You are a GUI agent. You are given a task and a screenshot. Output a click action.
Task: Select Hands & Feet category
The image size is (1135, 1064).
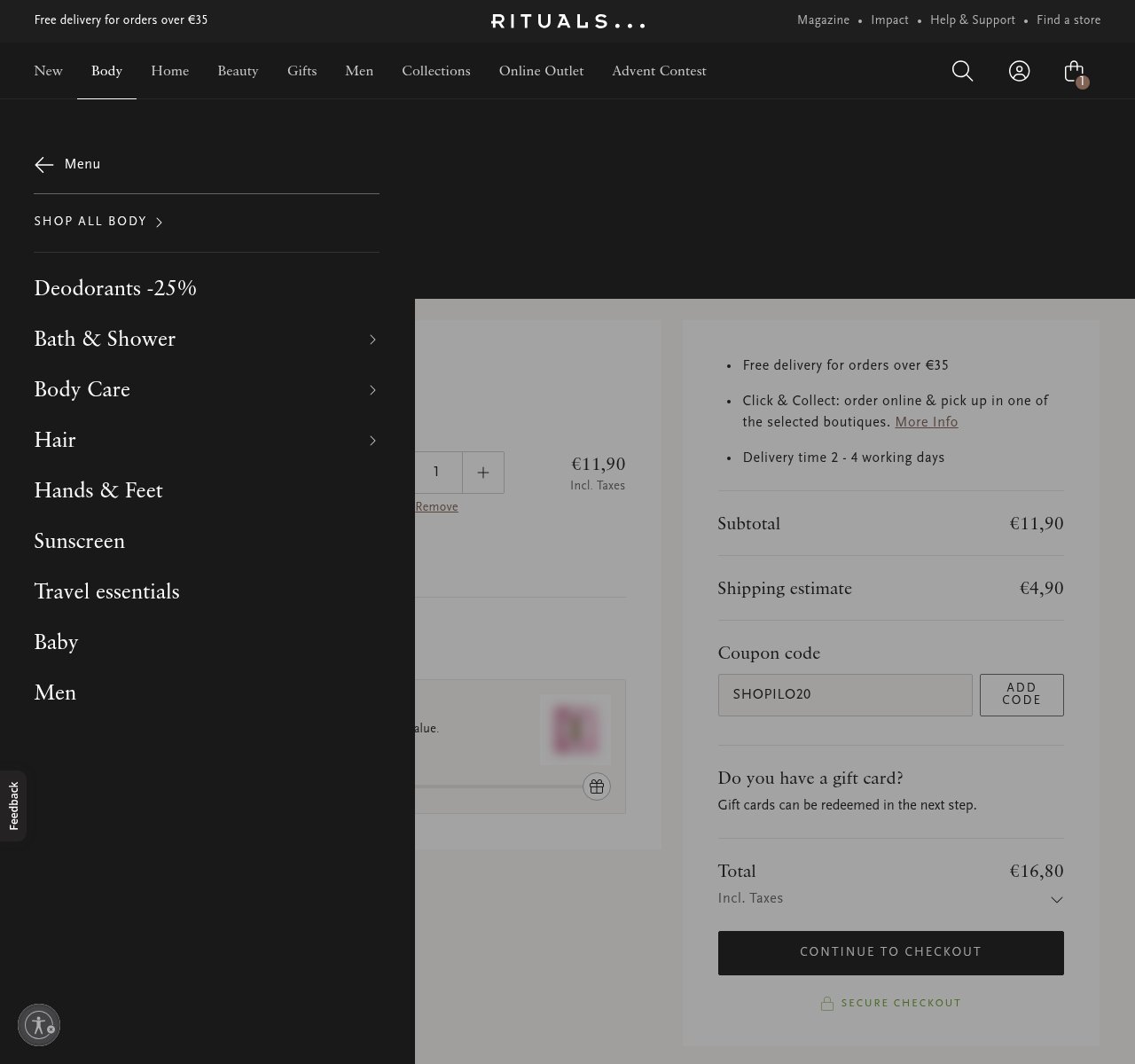pyautogui.click(x=98, y=490)
